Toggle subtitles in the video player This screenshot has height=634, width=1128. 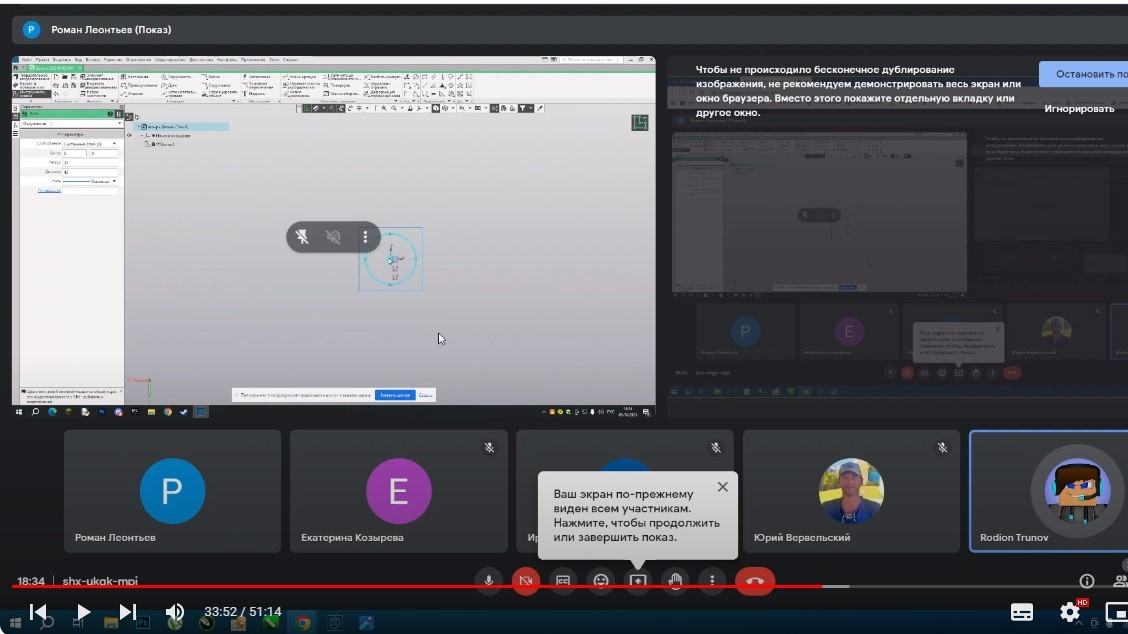[1022, 612]
